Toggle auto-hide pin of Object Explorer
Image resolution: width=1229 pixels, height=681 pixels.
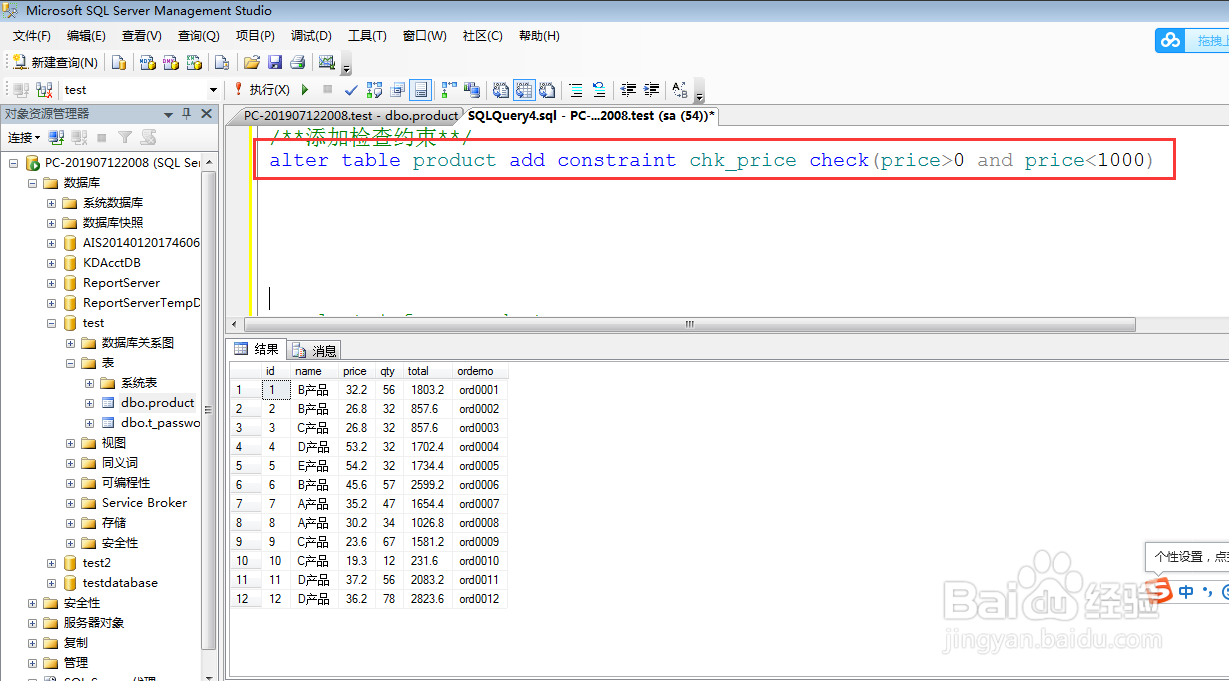(x=186, y=114)
